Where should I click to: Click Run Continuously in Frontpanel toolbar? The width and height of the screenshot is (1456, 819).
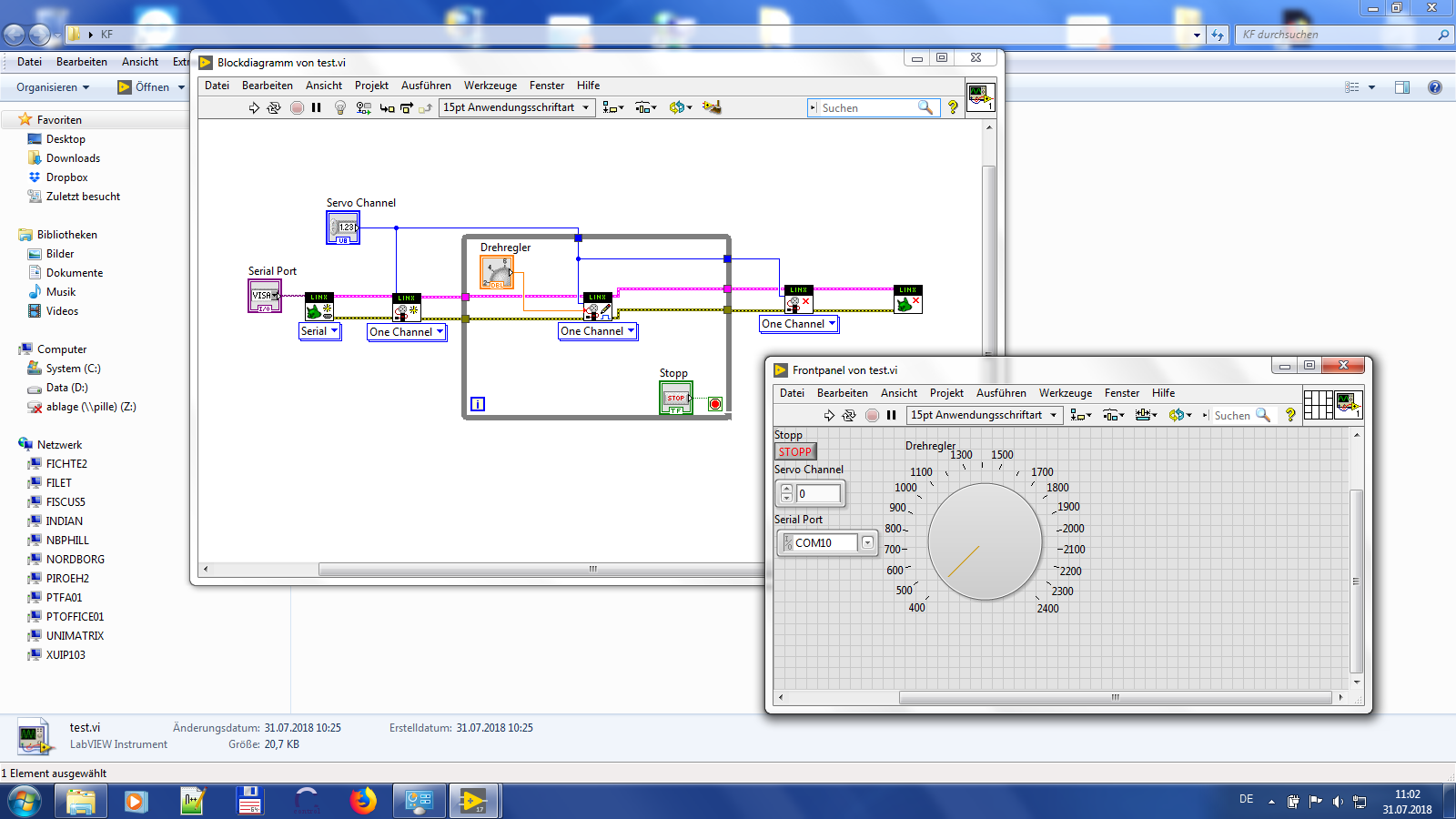(x=849, y=415)
